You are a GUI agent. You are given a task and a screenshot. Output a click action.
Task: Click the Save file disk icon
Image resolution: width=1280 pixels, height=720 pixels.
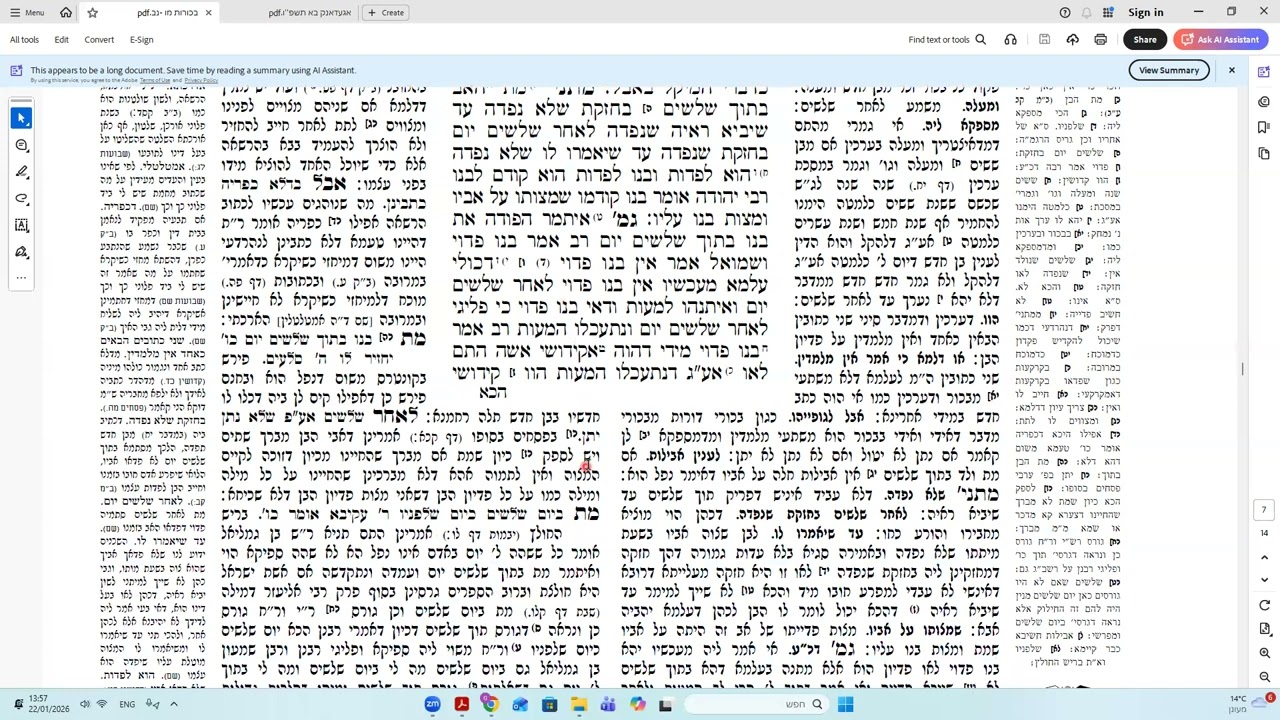(x=1044, y=40)
